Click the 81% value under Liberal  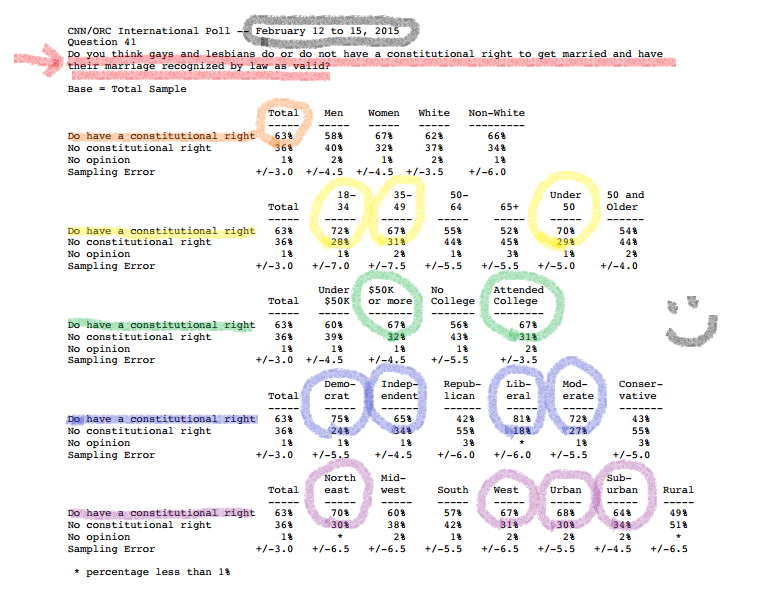[522, 419]
